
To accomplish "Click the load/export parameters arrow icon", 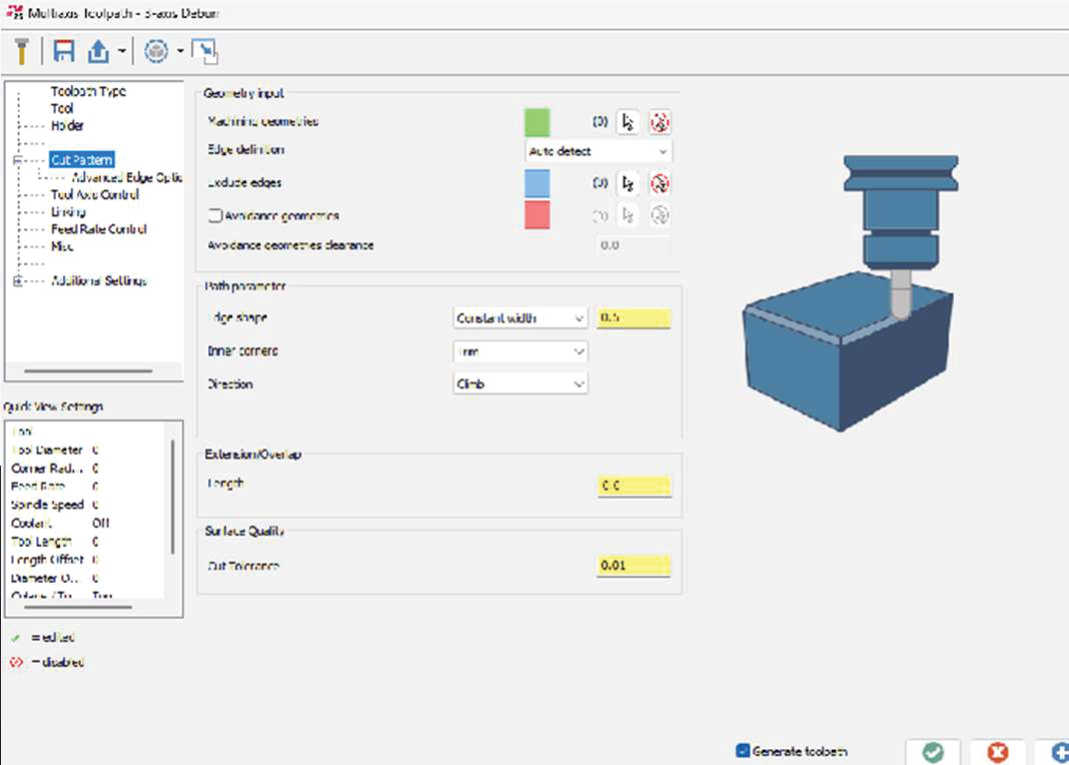I will (98, 51).
